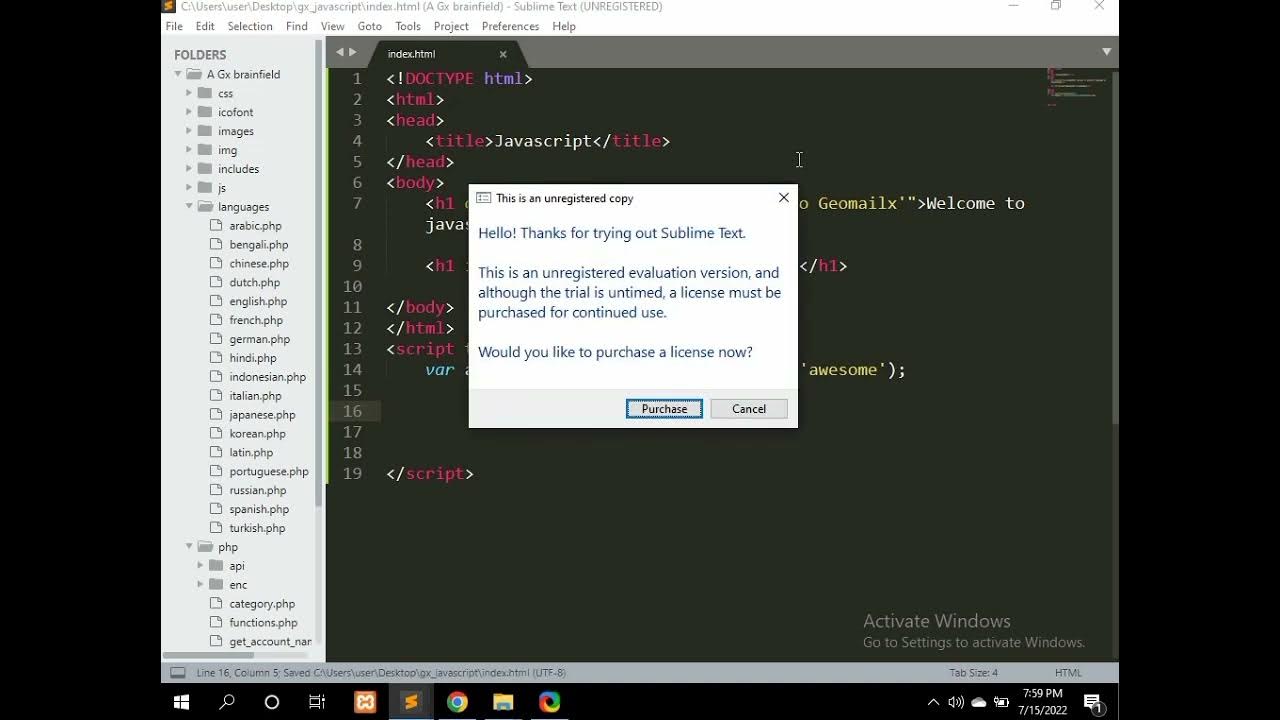The image size is (1280, 720).
Task: Open Windows Start menu
Action: (x=181, y=702)
